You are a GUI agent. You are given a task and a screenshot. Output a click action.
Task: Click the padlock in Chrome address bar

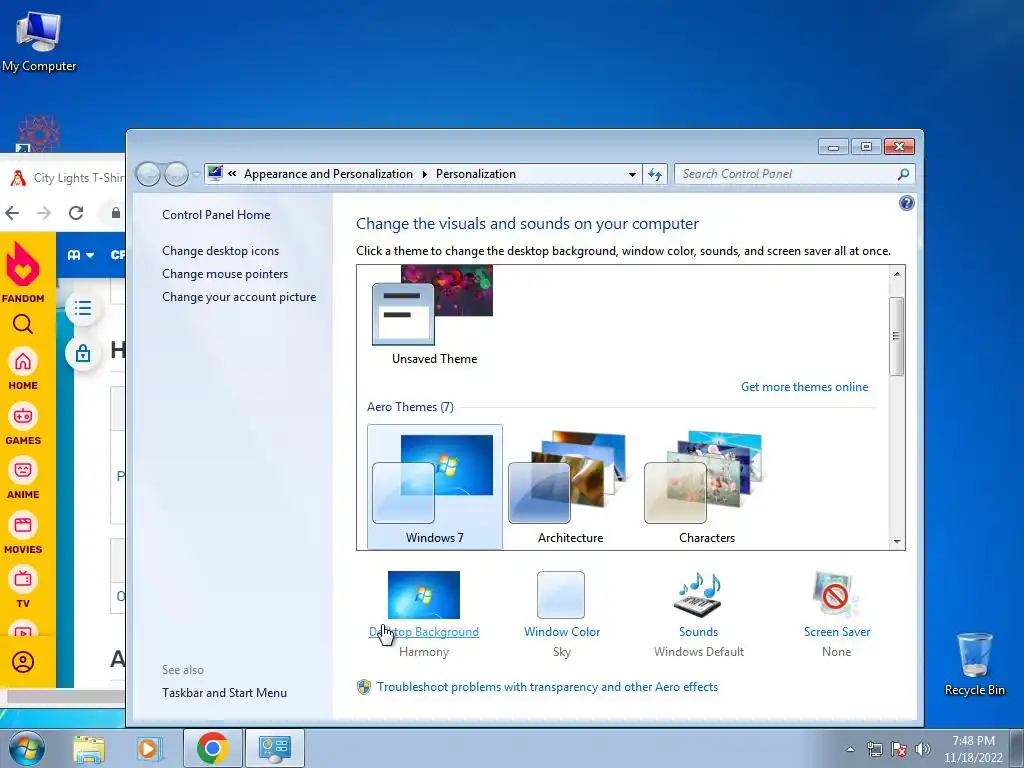click(x=116, y=213)
